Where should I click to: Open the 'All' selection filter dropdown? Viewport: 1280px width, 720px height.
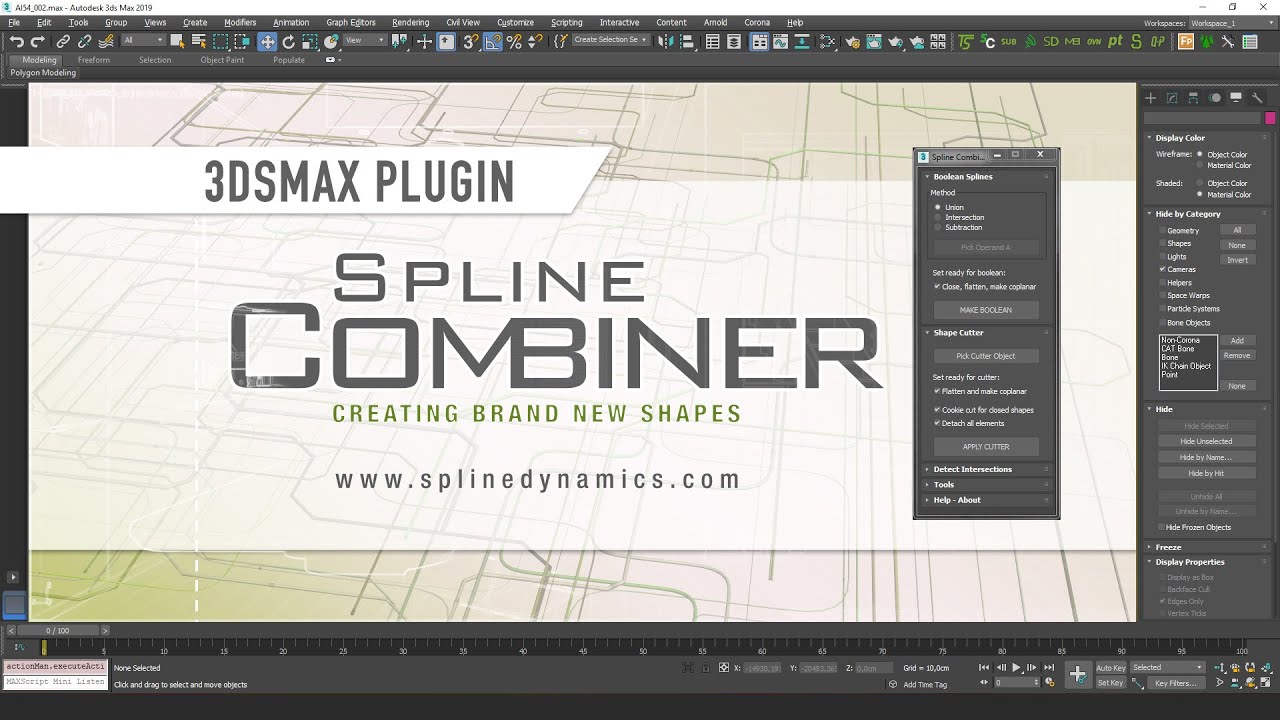pos(143,41)
